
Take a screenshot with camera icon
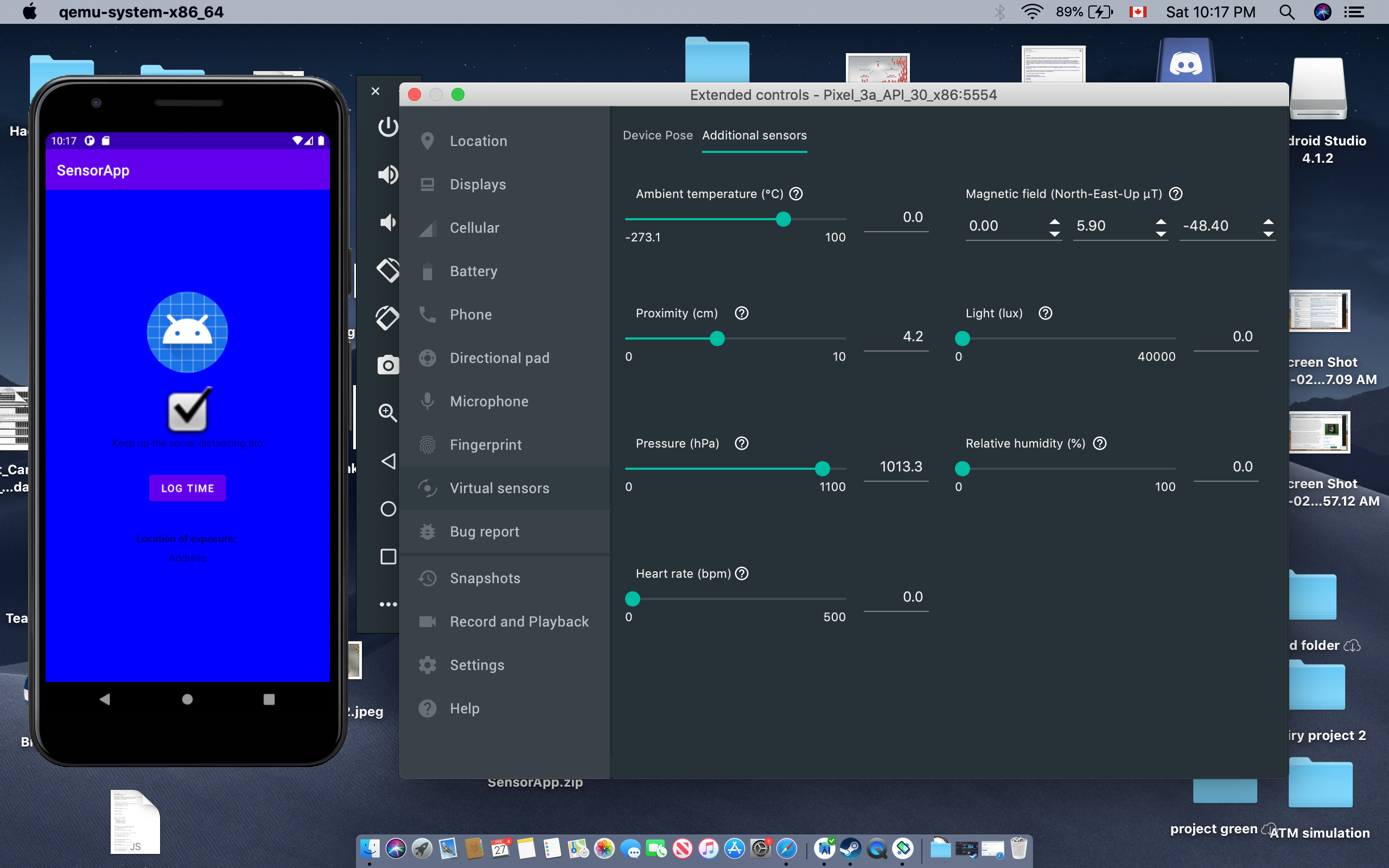pyautogui.click(x=388, y=365)
